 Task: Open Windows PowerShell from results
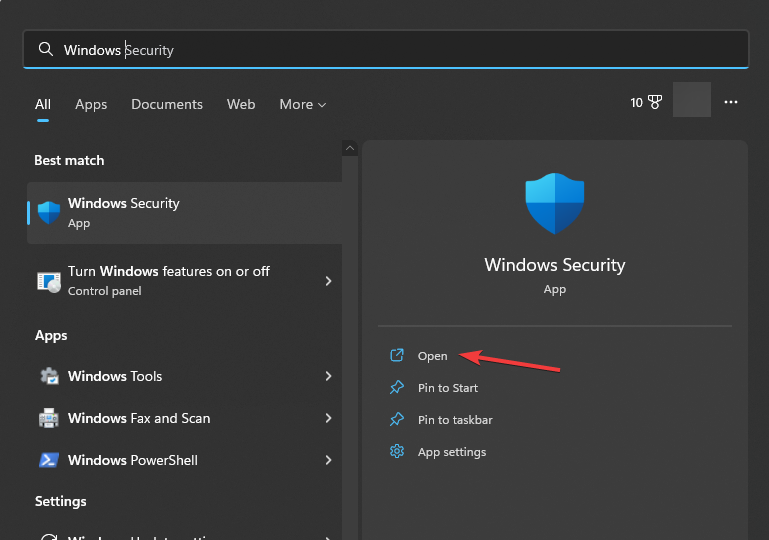184,460
